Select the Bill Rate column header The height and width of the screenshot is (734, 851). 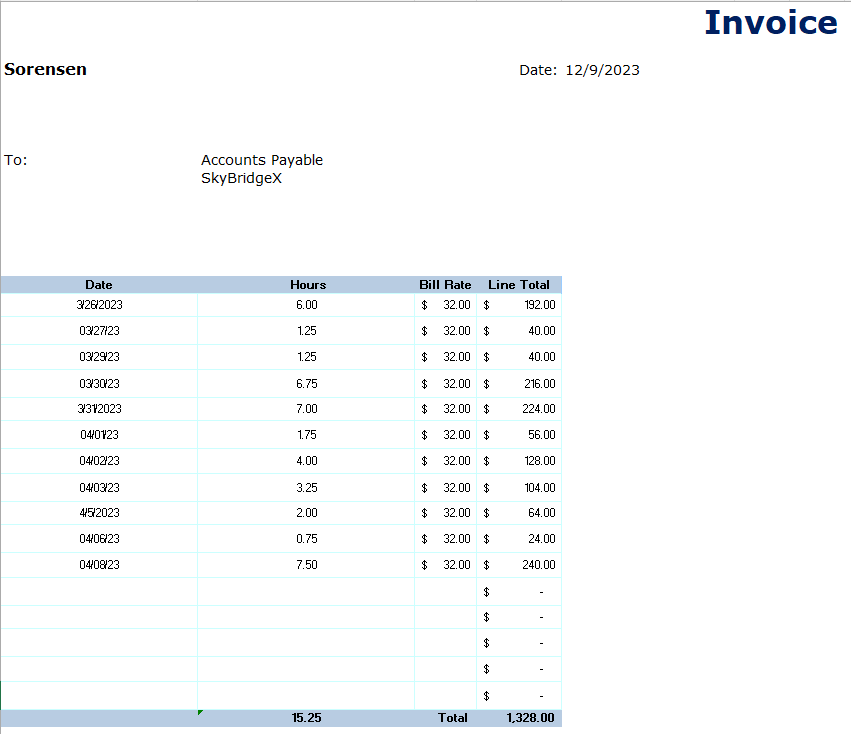[x=445, y=285]
